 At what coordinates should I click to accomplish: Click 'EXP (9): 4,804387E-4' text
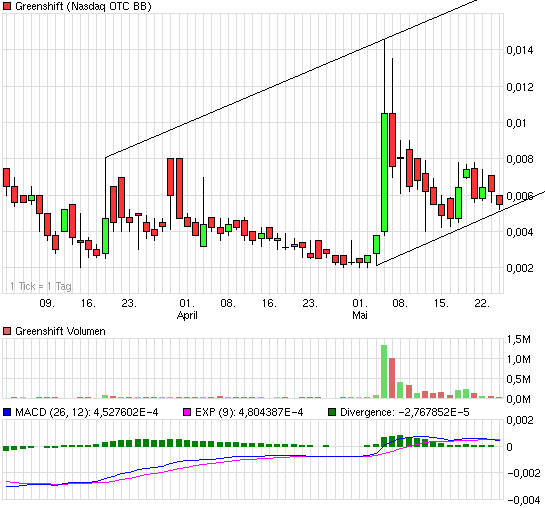[x=249, y=412]
